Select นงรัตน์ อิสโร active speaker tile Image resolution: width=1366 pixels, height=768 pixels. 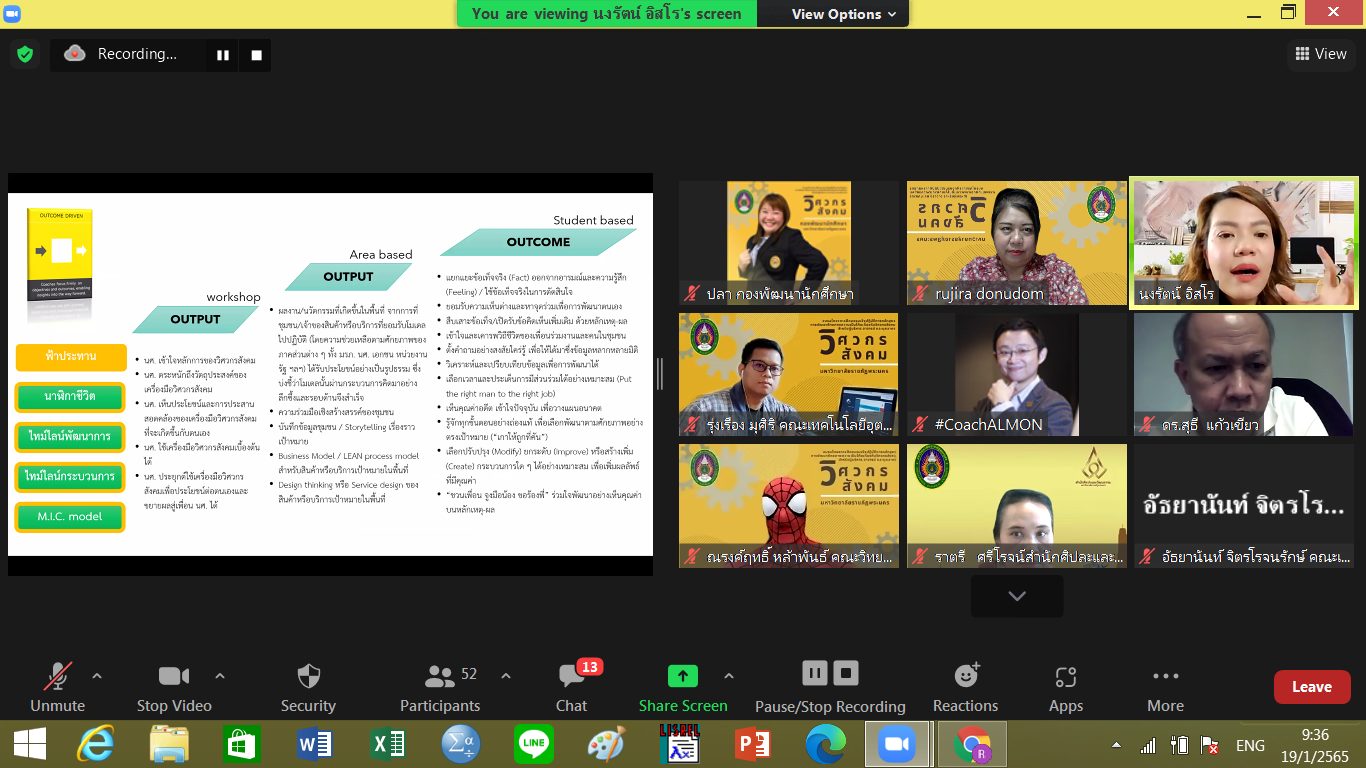[1244, 243]
